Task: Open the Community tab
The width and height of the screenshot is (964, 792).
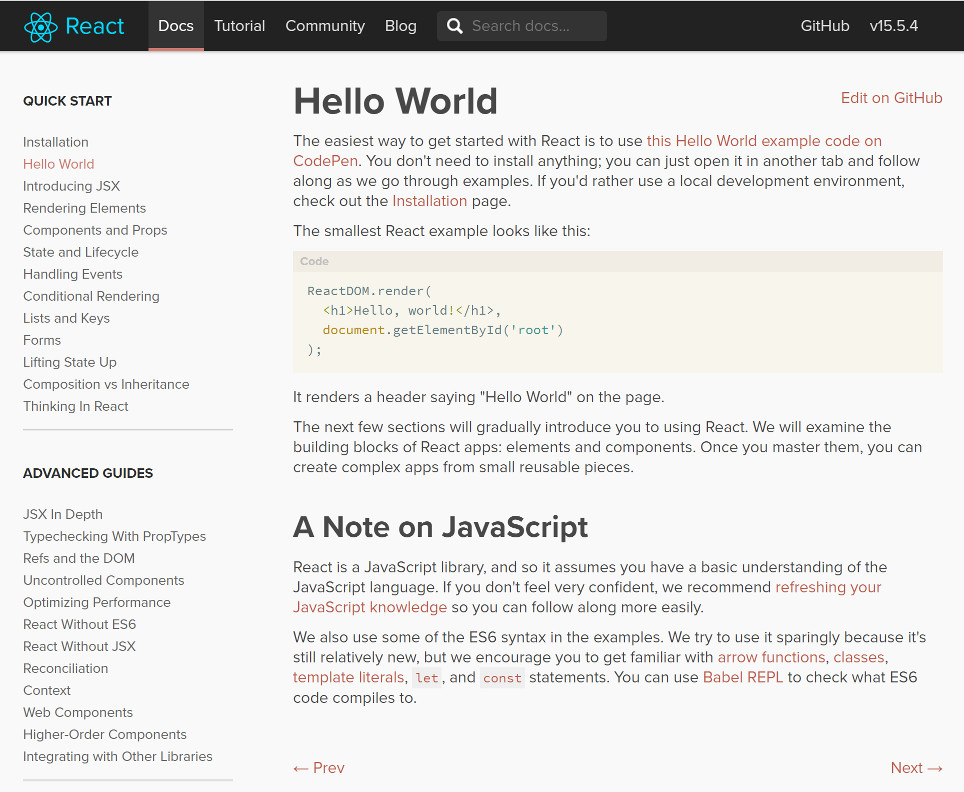Action: coord(325,26)
